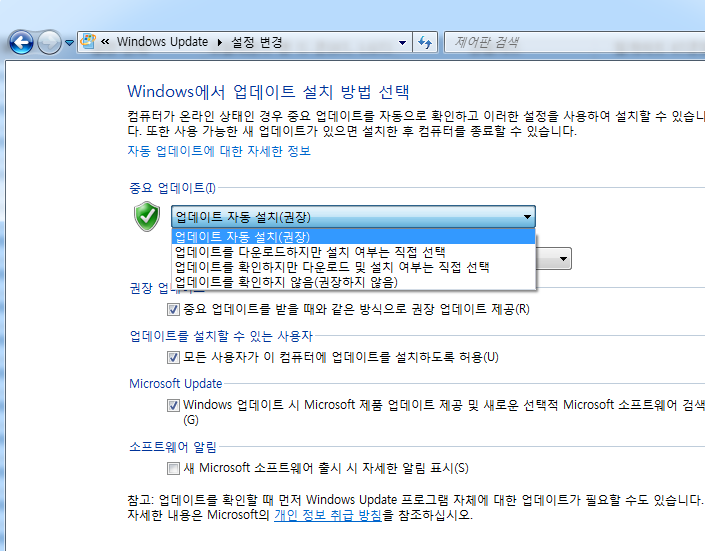
Task: Open the 개인 정보 취급 방침 link
Action: tap(328, 515)
